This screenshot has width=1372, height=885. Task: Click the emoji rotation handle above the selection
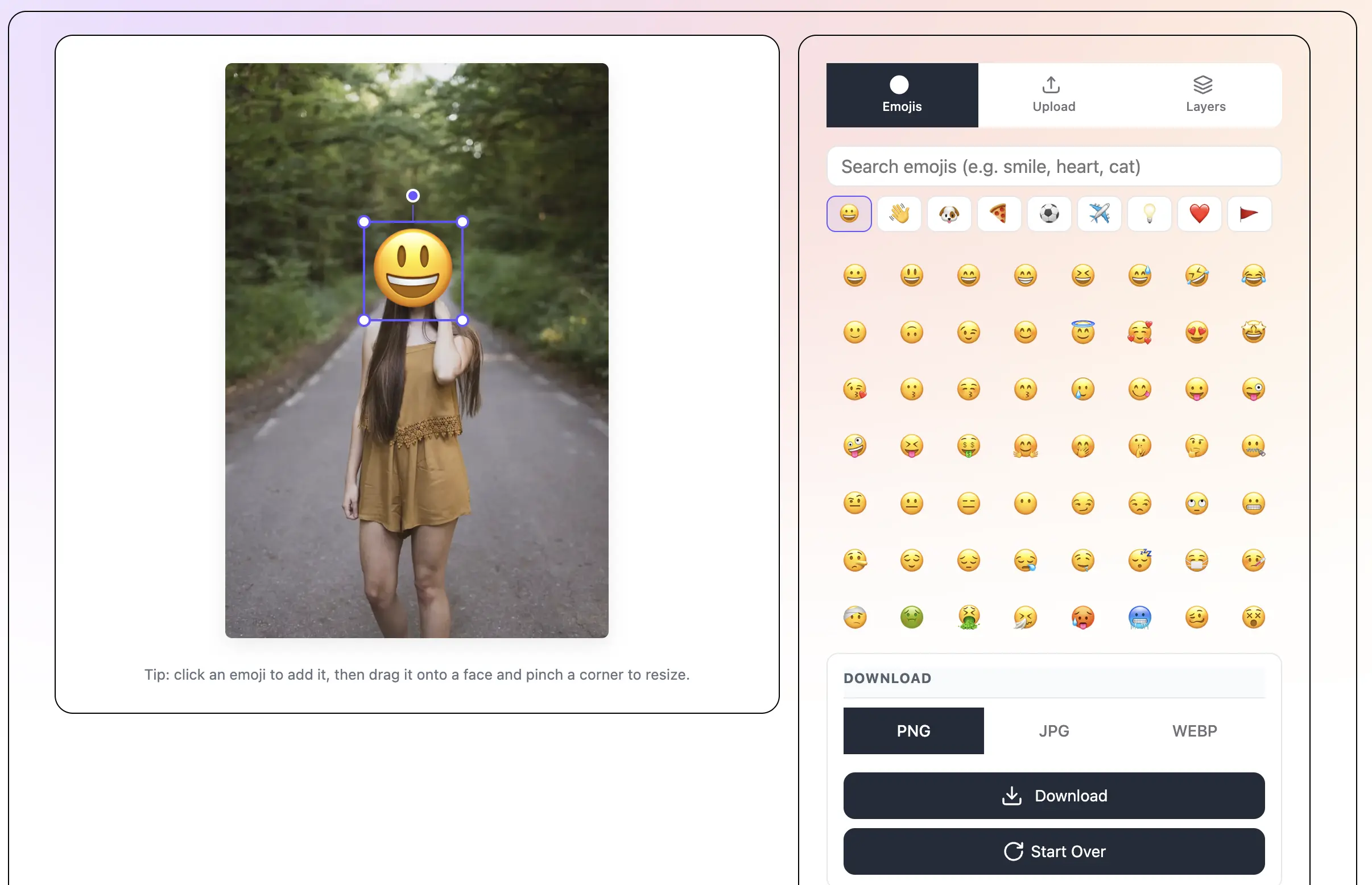(413, 196)
